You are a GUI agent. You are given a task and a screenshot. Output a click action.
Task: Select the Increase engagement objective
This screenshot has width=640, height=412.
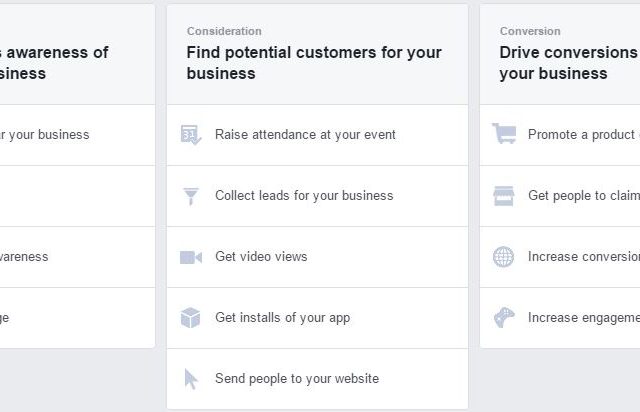pos(560,318)
